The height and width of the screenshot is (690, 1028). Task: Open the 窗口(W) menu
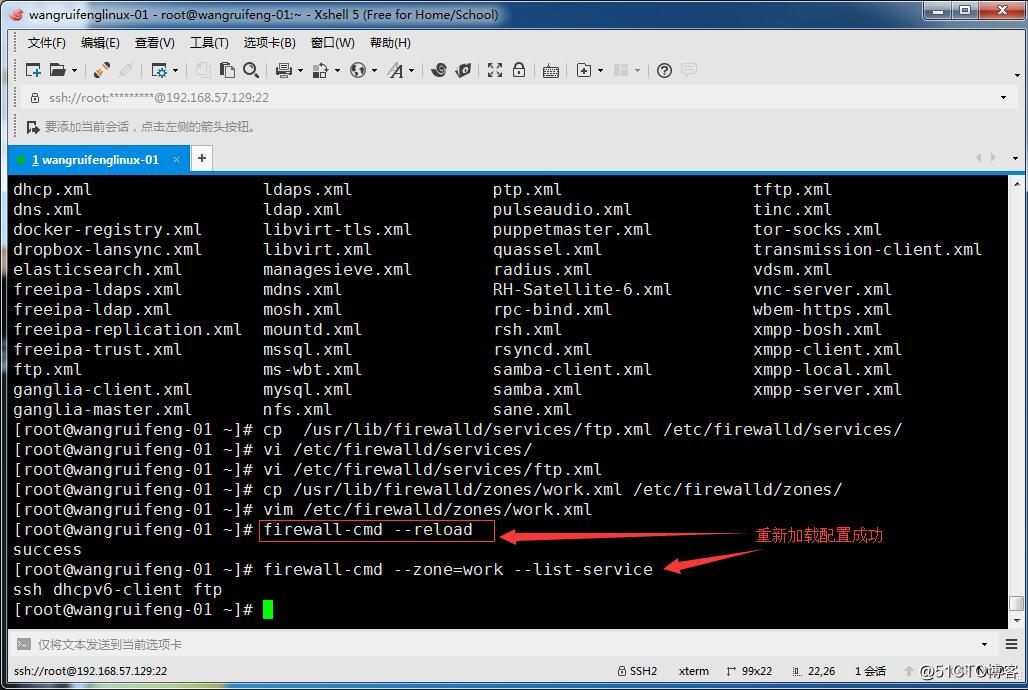pos(332,43)
